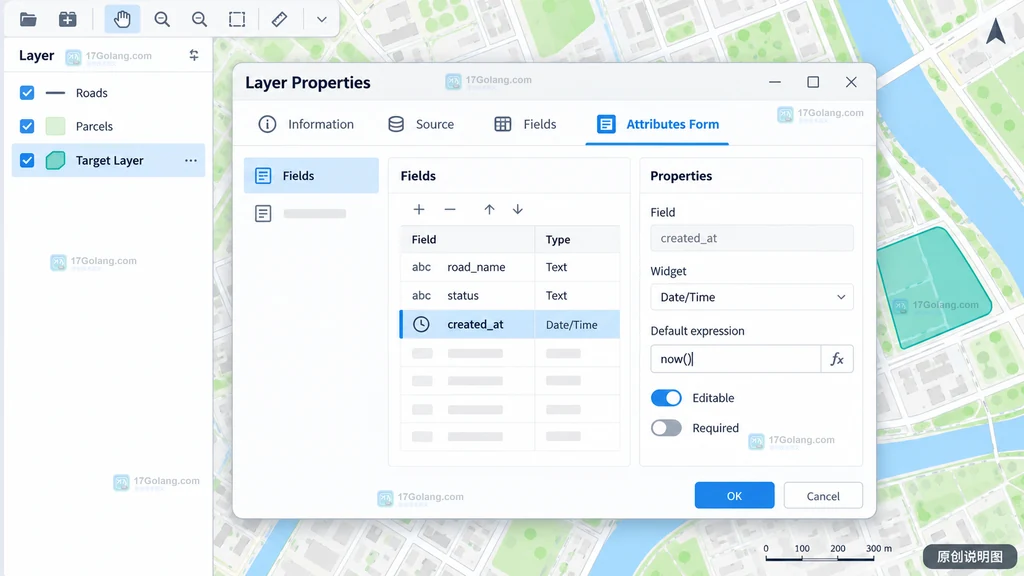Activate the rectangle selection tool

point(237,19)
